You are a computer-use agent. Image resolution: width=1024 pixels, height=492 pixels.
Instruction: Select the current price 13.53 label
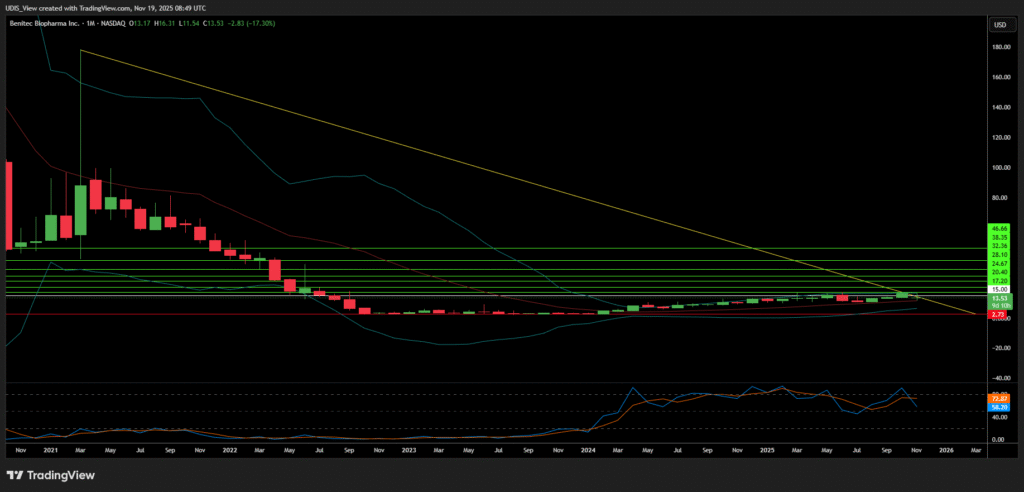pyautogui.click(x=998, y=298)
